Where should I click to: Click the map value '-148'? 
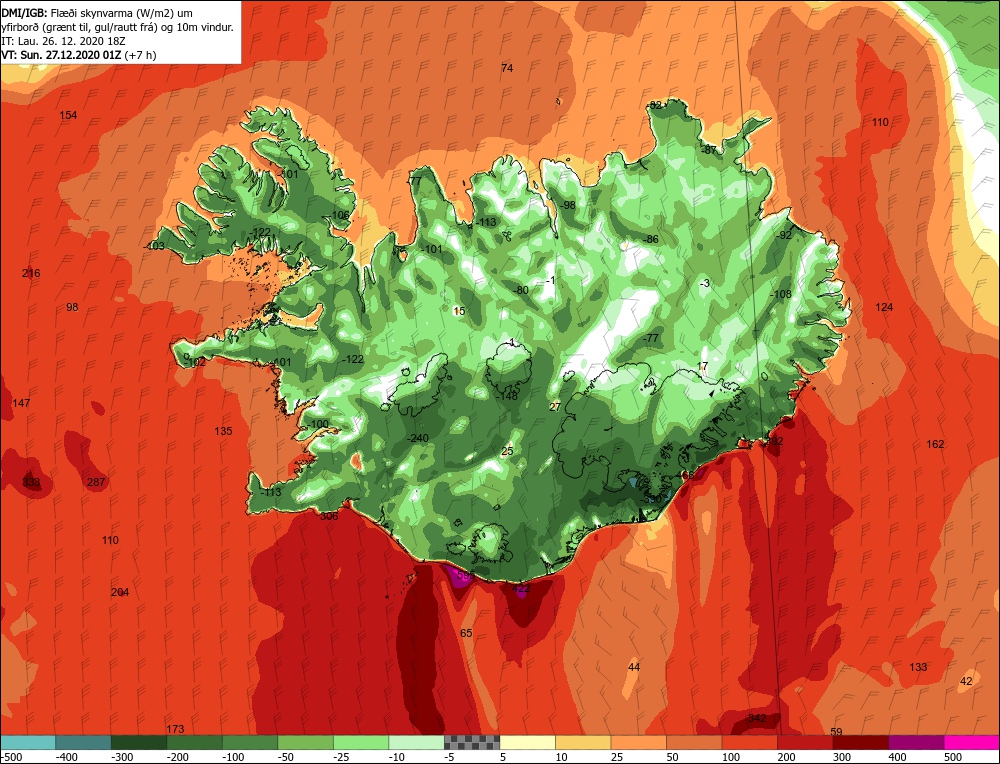point(507,396)
